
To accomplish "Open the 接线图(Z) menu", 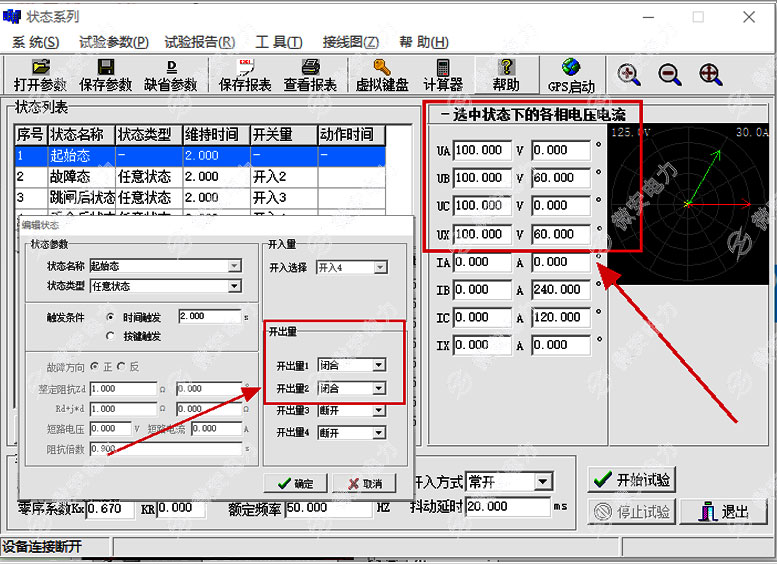I will [350, 42].
